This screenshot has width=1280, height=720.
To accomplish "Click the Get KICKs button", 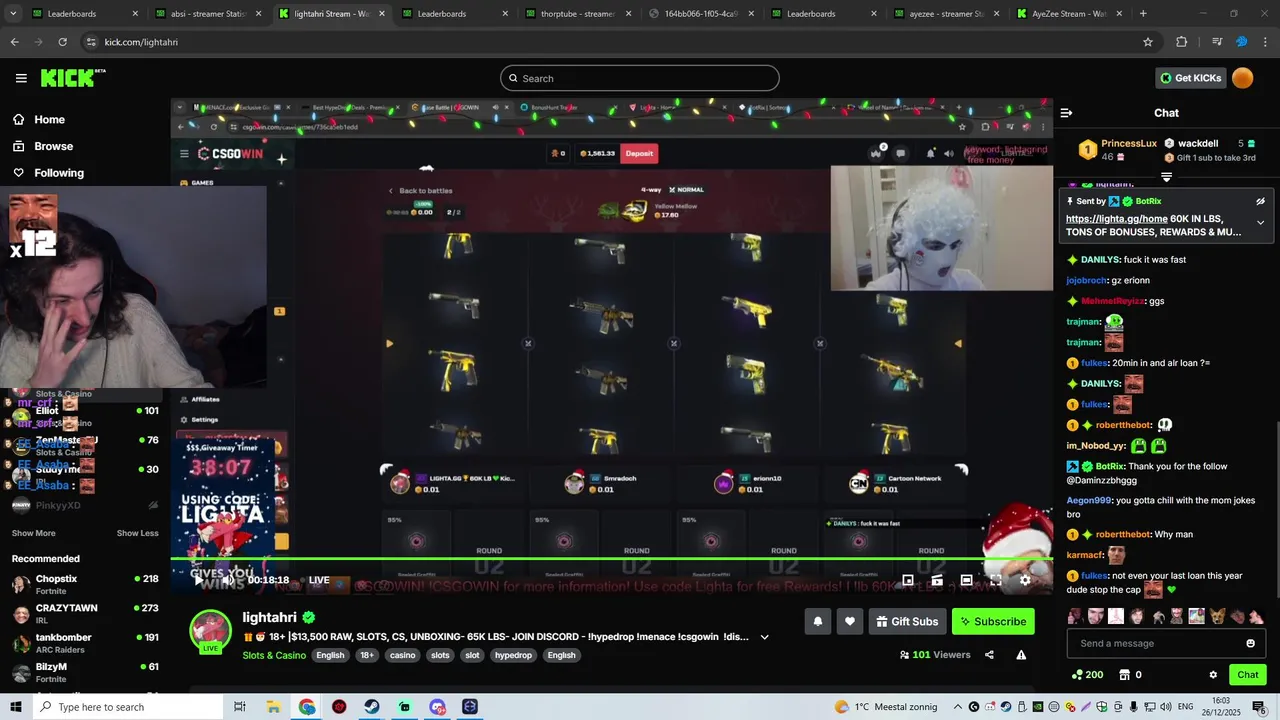I will tap(1190, 78).
